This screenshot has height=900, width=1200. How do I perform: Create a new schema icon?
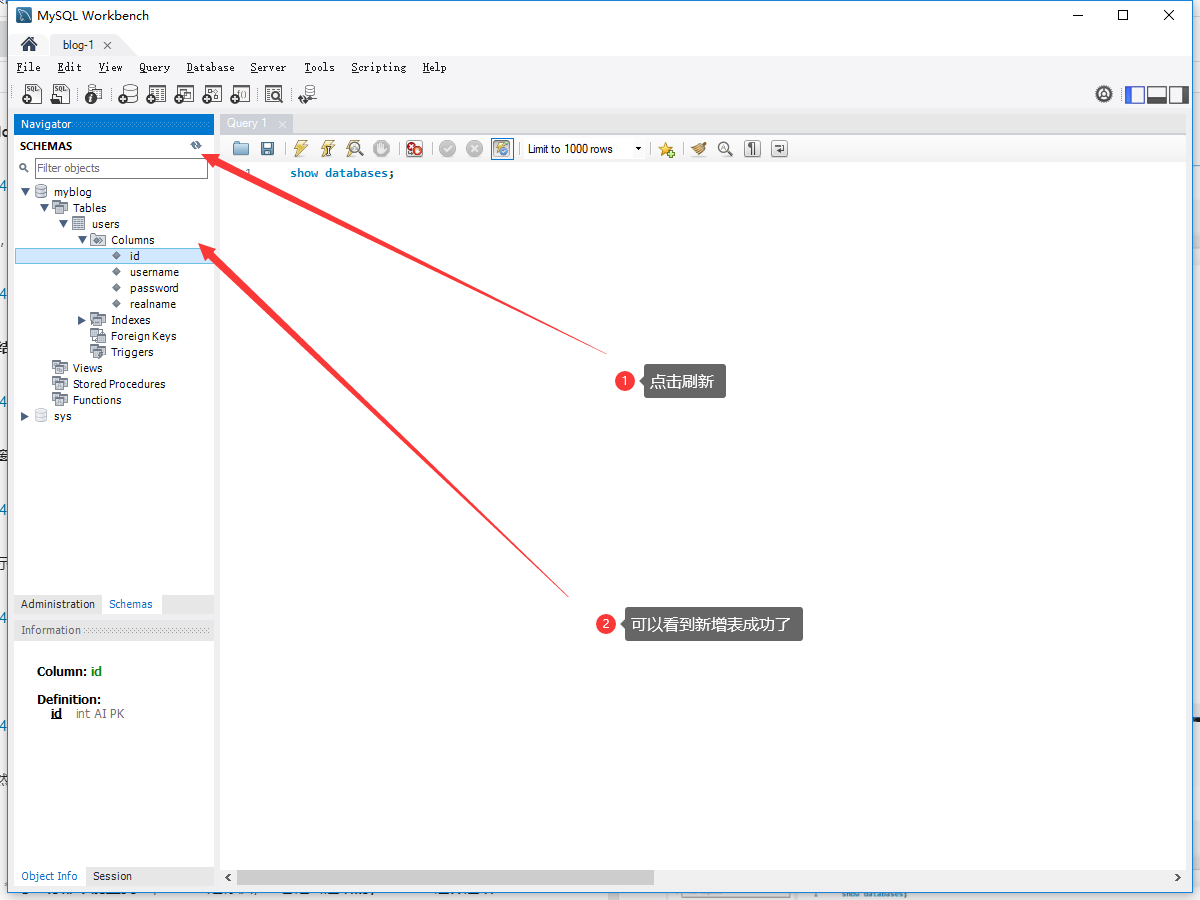click(128, 94)
